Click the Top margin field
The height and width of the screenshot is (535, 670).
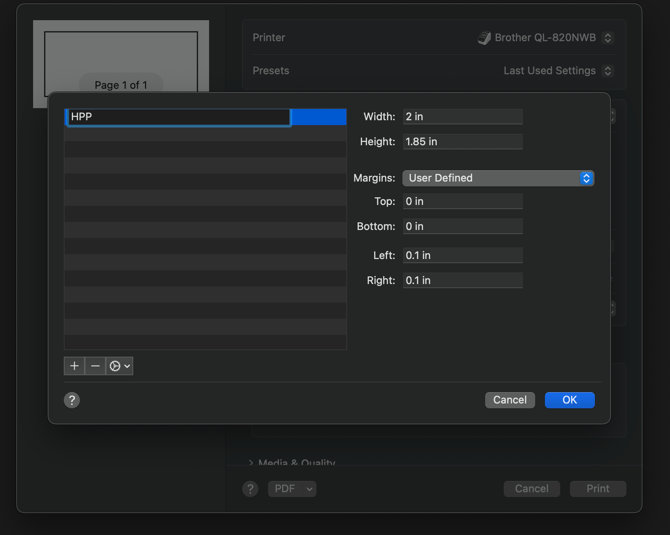462,202
